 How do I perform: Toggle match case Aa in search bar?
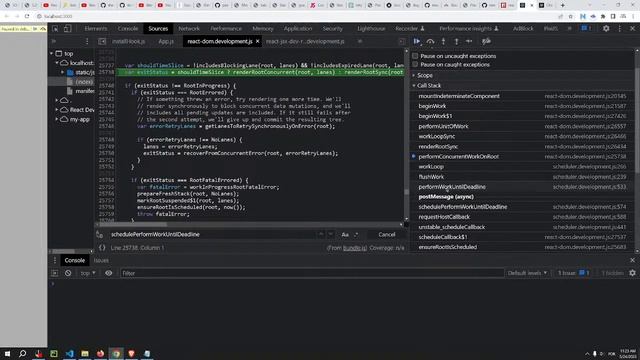pyautogui.click(x=345, y=235)
